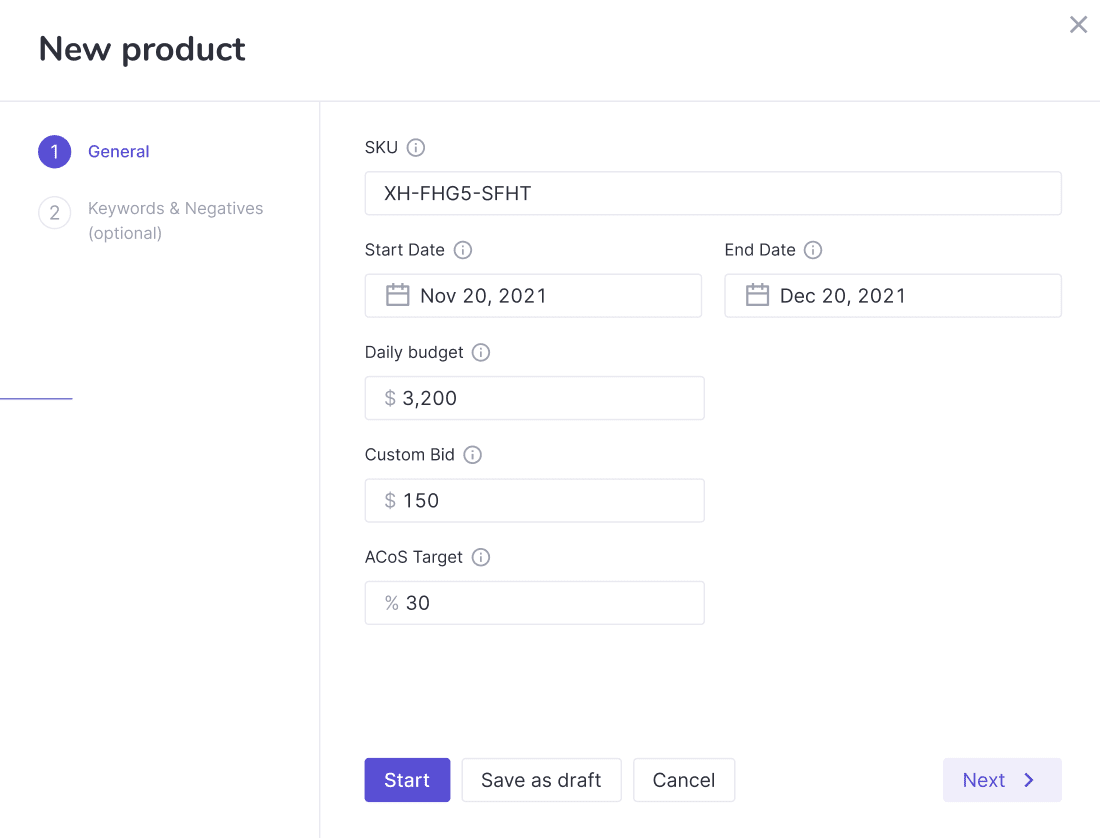Switch to Keywords & Negatives step
This screenshot has height=838, width=1100.
coord(175,208)
